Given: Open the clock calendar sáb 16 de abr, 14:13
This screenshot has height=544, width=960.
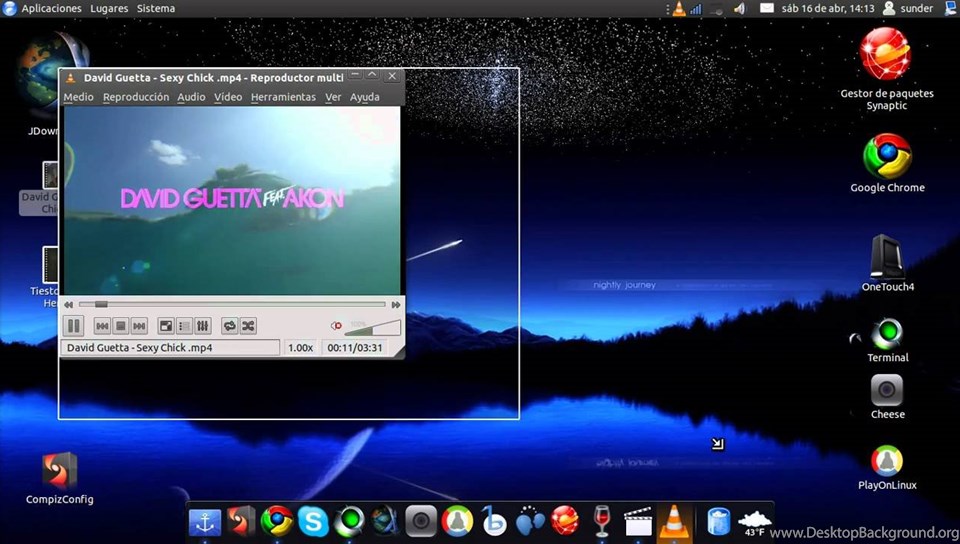Looking at the screenshot, I should [x=828, y=9].
